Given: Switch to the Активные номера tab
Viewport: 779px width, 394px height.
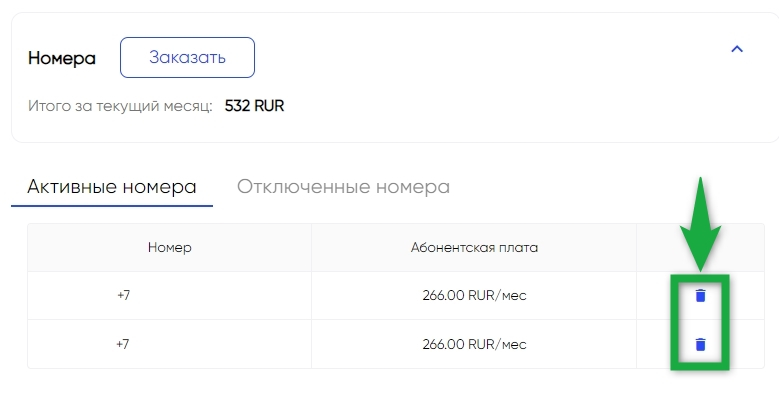Looking at the screenshot, I should [112, 187].
